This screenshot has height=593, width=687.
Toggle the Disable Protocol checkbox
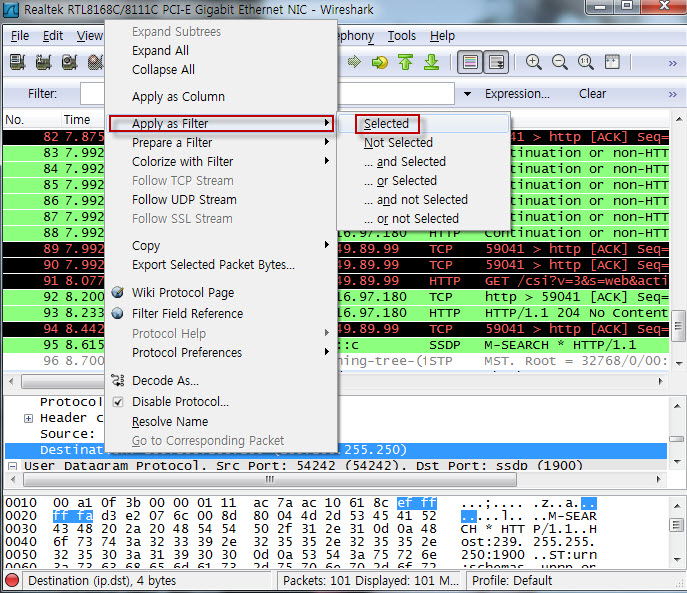(x=117, y=401)
